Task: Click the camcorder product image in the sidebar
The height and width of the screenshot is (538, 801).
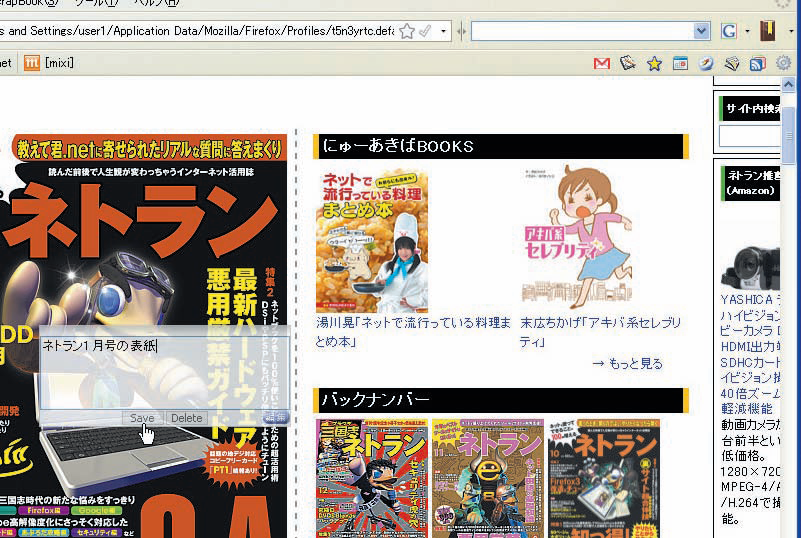Action: [x=750, y=267]
